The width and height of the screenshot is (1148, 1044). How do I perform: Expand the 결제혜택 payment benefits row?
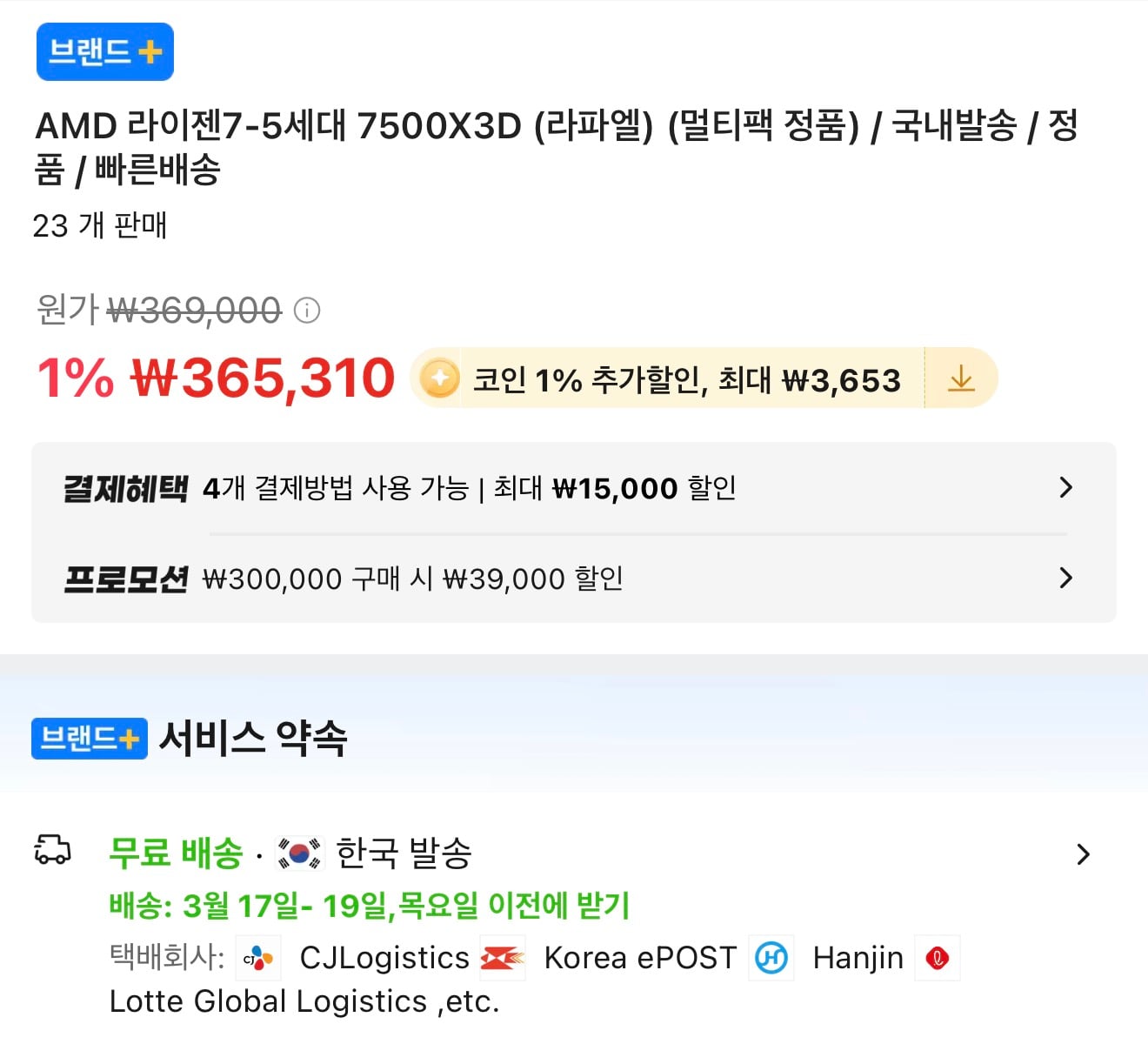1065,487
